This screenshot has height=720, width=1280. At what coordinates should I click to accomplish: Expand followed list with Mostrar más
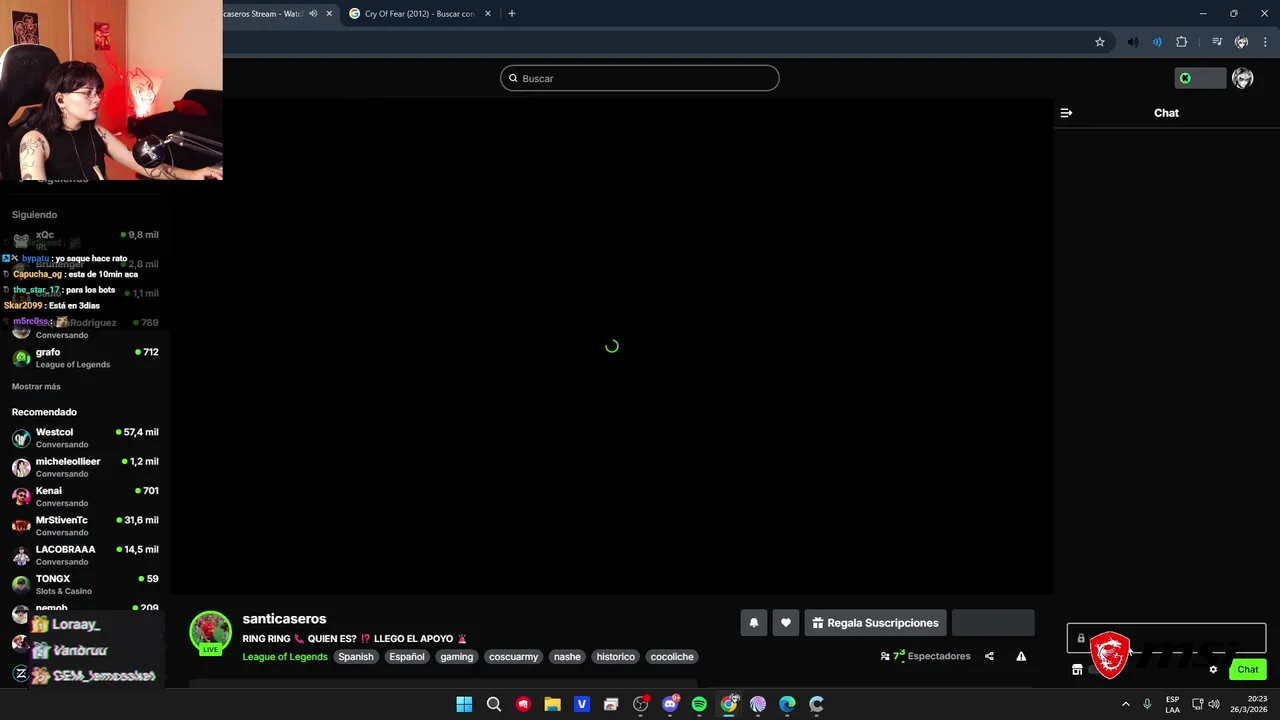(36, 386)
